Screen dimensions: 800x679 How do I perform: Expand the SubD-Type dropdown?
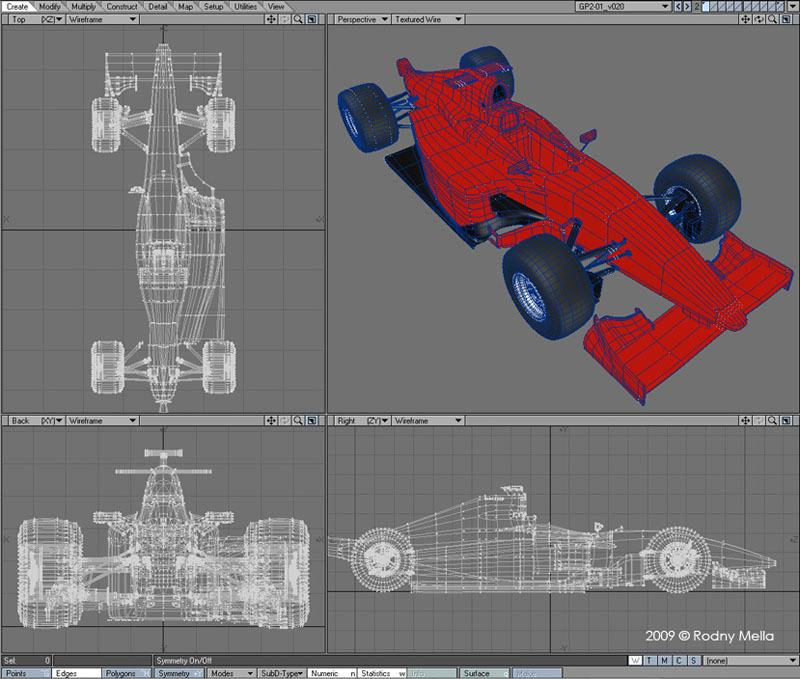[x=281, y=673]
